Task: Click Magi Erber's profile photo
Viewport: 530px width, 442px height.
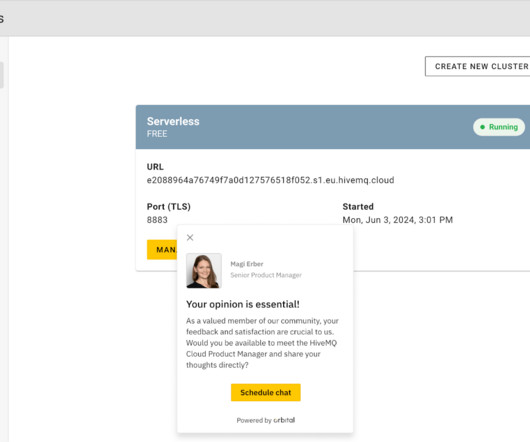Action: click(x=204, y=271)
